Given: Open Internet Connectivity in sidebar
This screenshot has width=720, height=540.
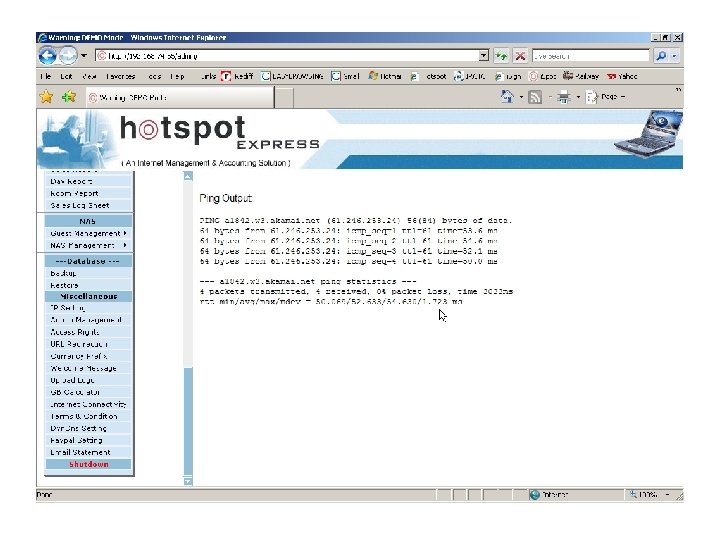Looking at the screenshot, I should 88,404.
